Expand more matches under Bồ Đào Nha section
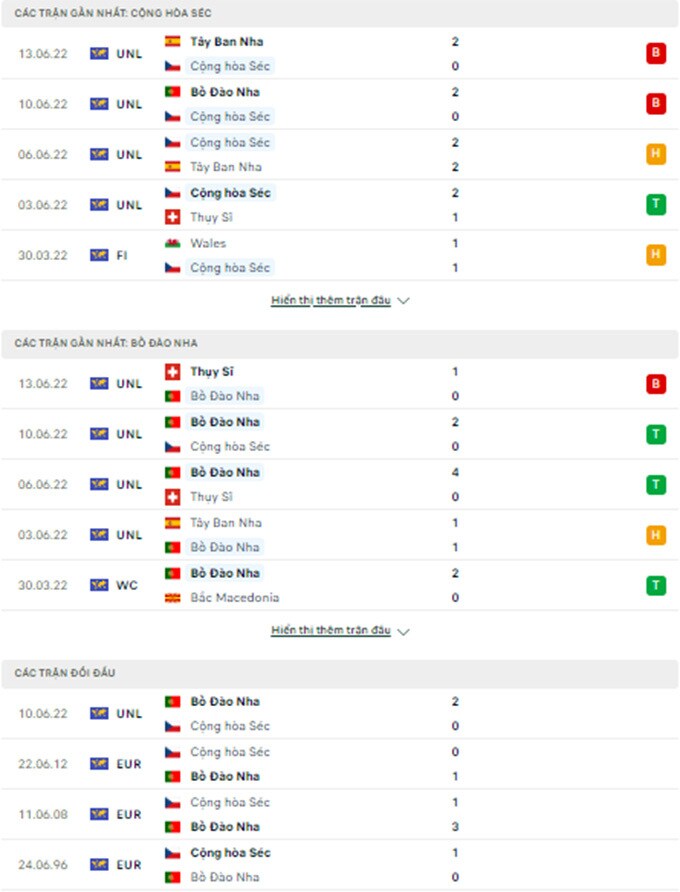 [x=330, y=631]
